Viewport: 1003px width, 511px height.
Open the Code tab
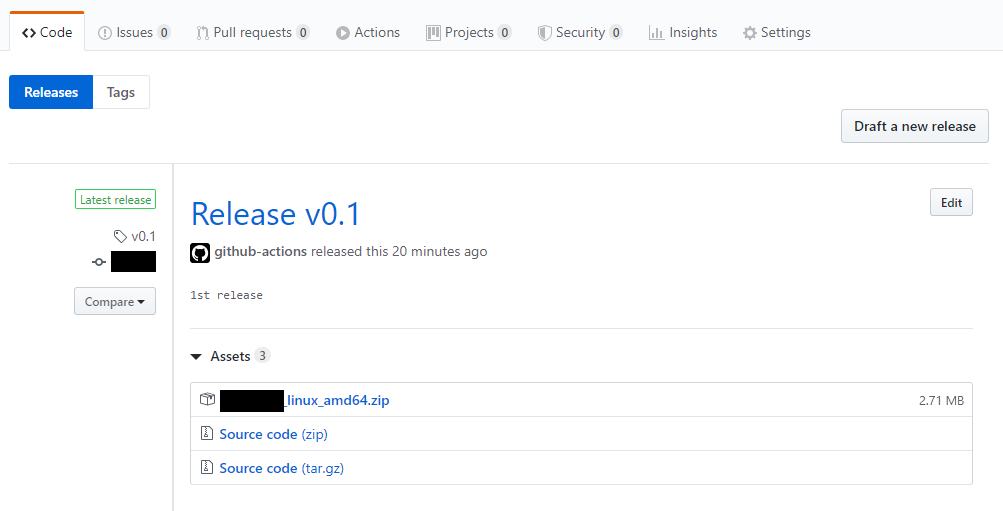click(47, 32)
